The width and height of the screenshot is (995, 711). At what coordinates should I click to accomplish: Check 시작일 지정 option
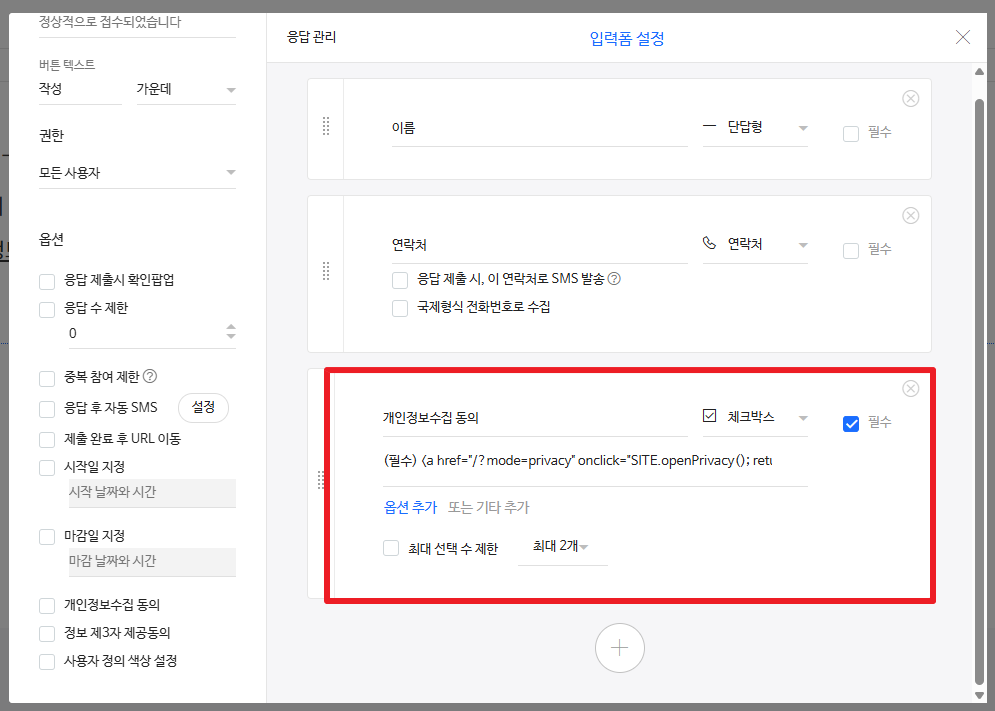click(x=47, y=468)
